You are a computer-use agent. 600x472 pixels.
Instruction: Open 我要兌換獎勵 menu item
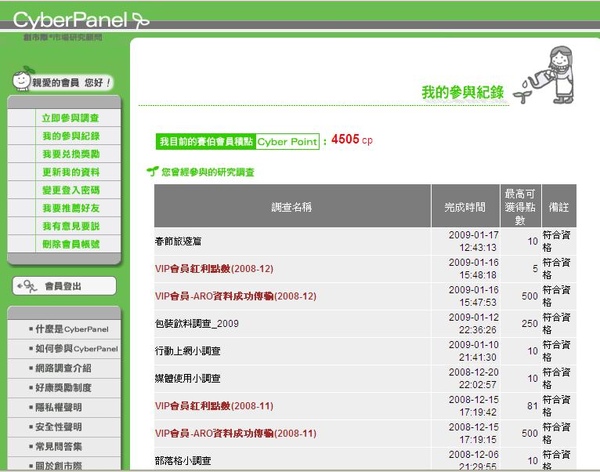tap(71, 154)
